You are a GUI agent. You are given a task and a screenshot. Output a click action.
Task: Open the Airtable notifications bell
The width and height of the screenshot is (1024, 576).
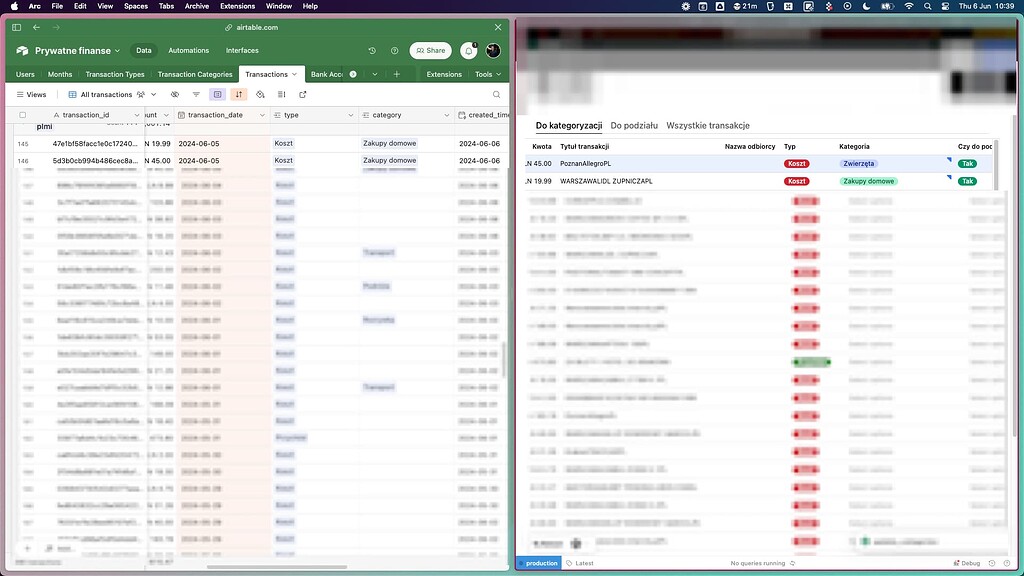(469, 51)
